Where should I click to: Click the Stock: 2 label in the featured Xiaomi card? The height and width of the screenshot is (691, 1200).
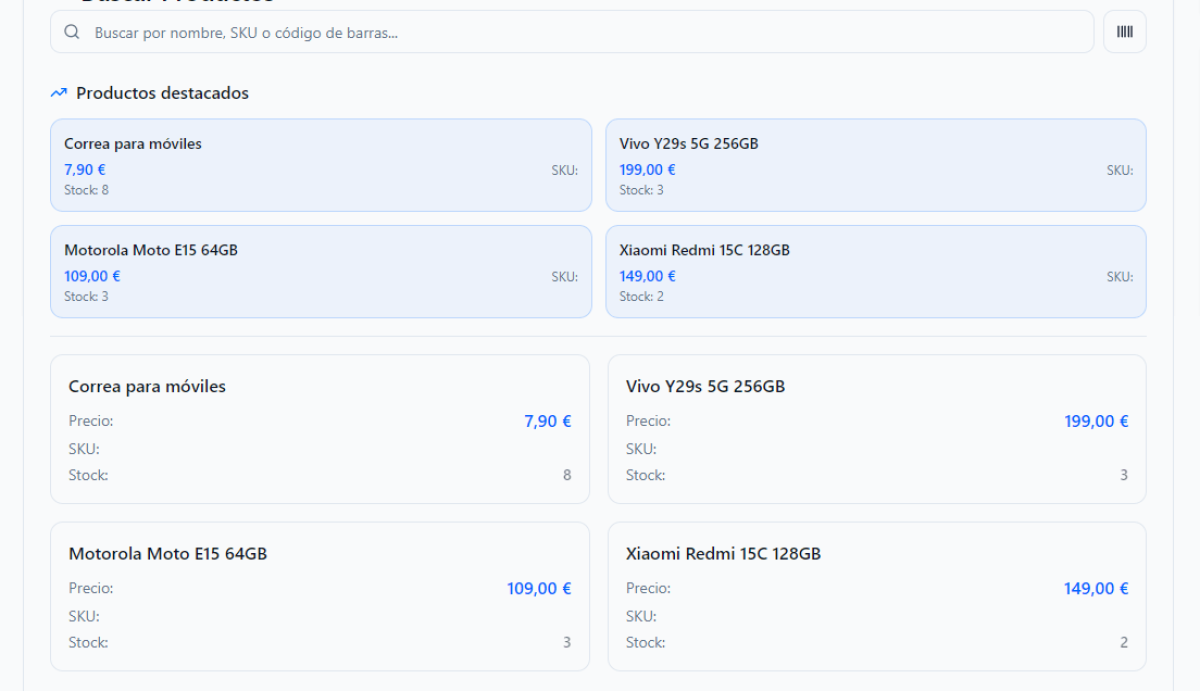click(x=641, y=296)
